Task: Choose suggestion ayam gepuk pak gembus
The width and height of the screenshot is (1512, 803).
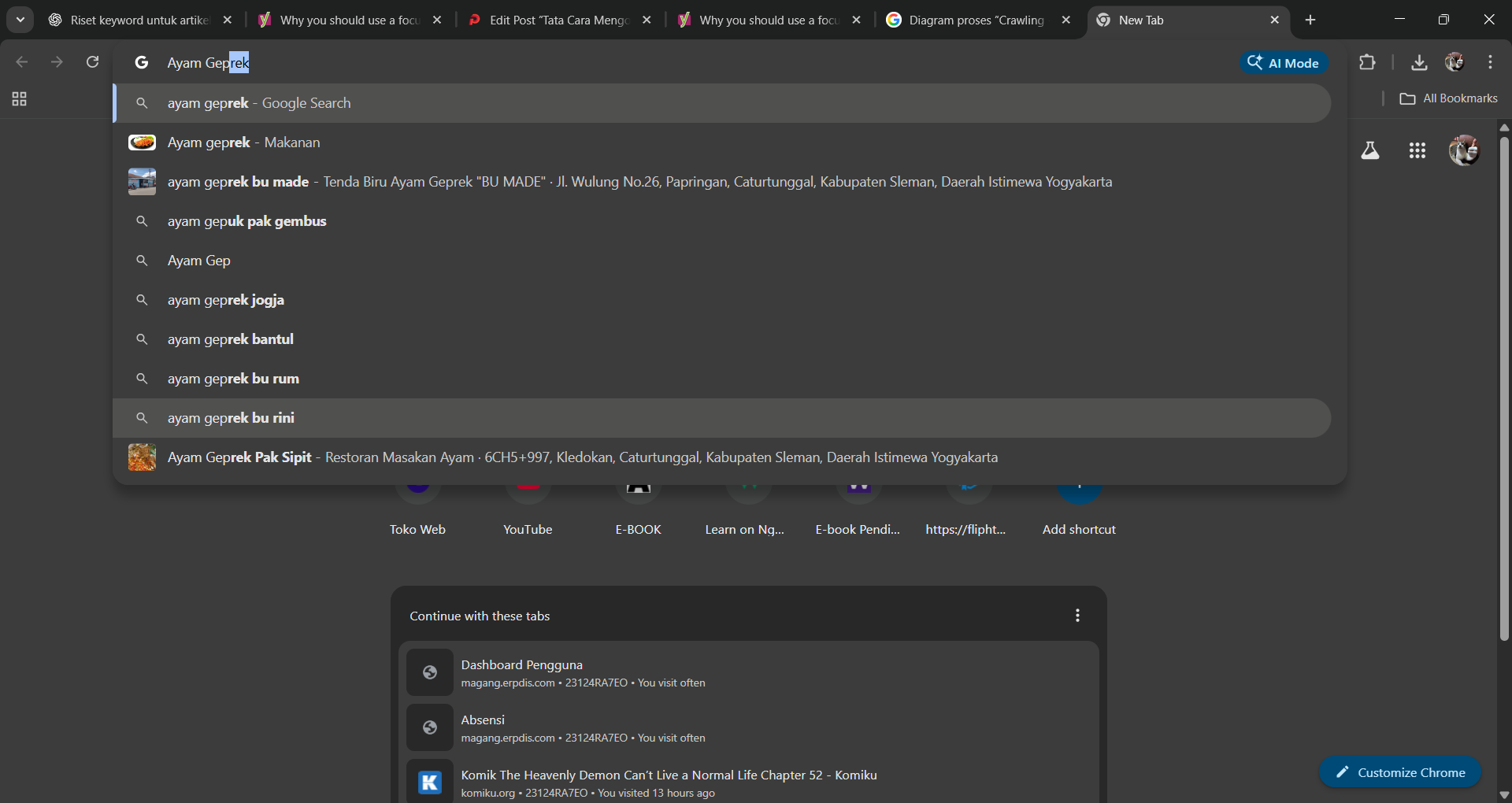Action: point(722,221)
